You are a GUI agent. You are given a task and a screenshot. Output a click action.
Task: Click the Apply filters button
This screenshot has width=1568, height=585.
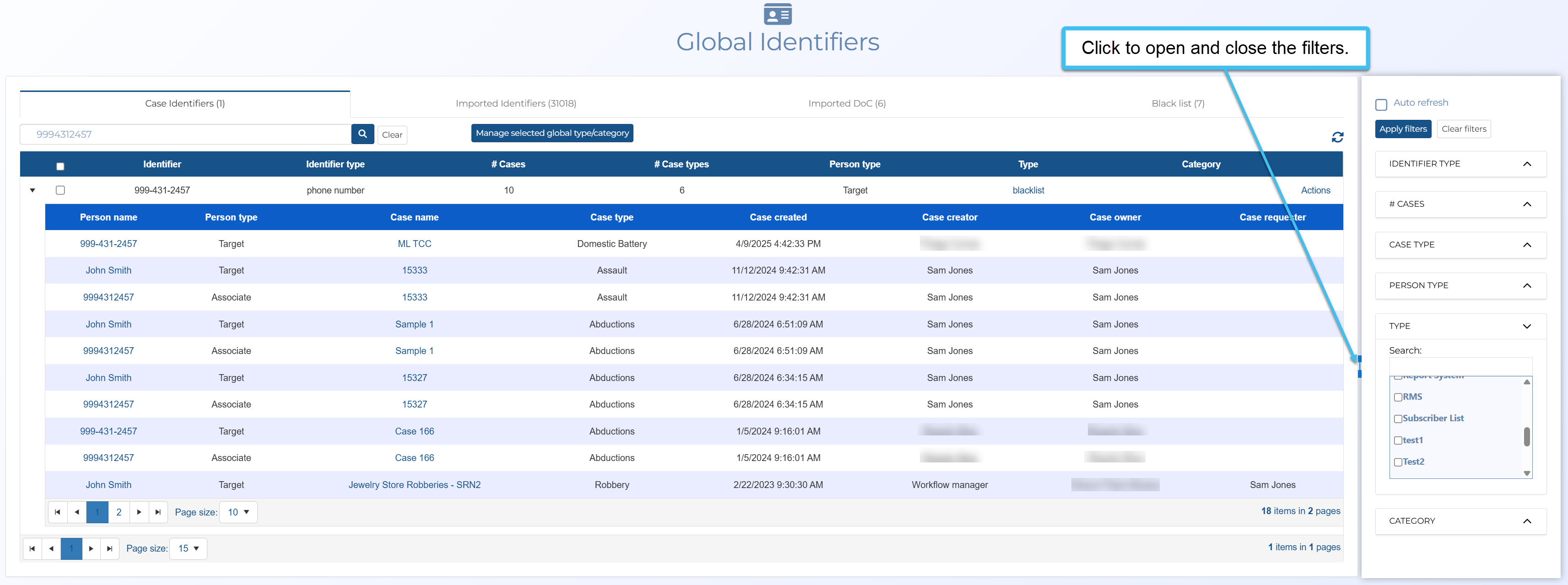pyautogui.click(x=1402, y=129)
